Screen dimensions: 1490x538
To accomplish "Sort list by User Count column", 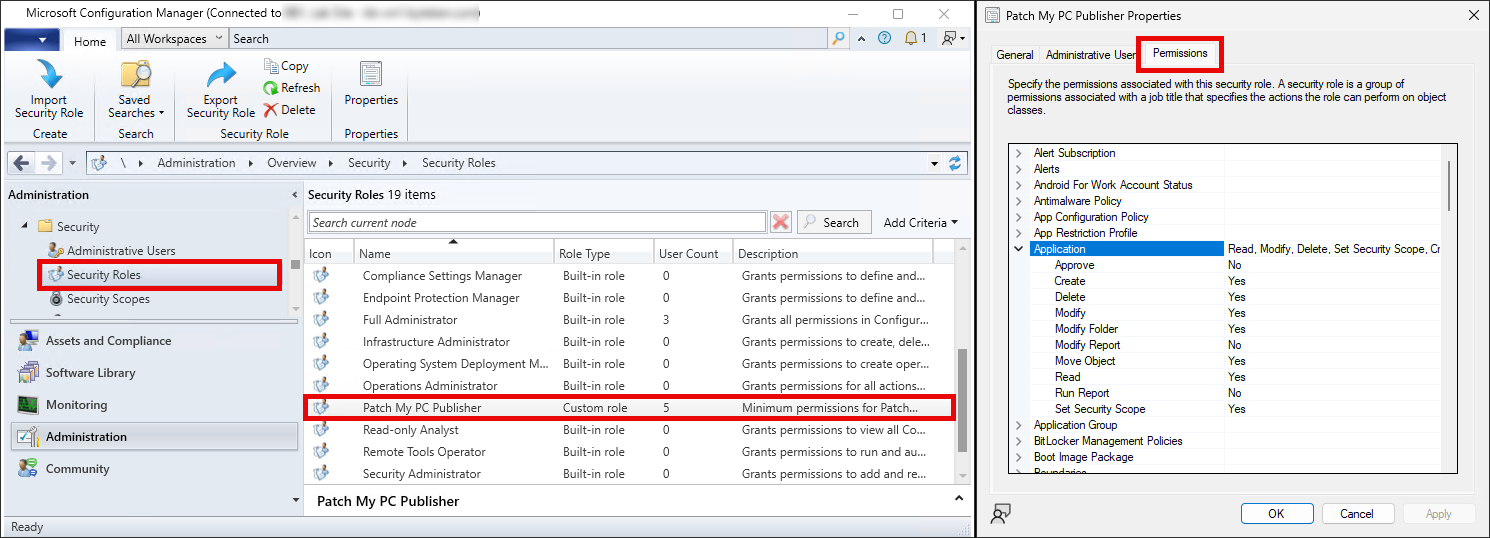I will tap(694, 253).
